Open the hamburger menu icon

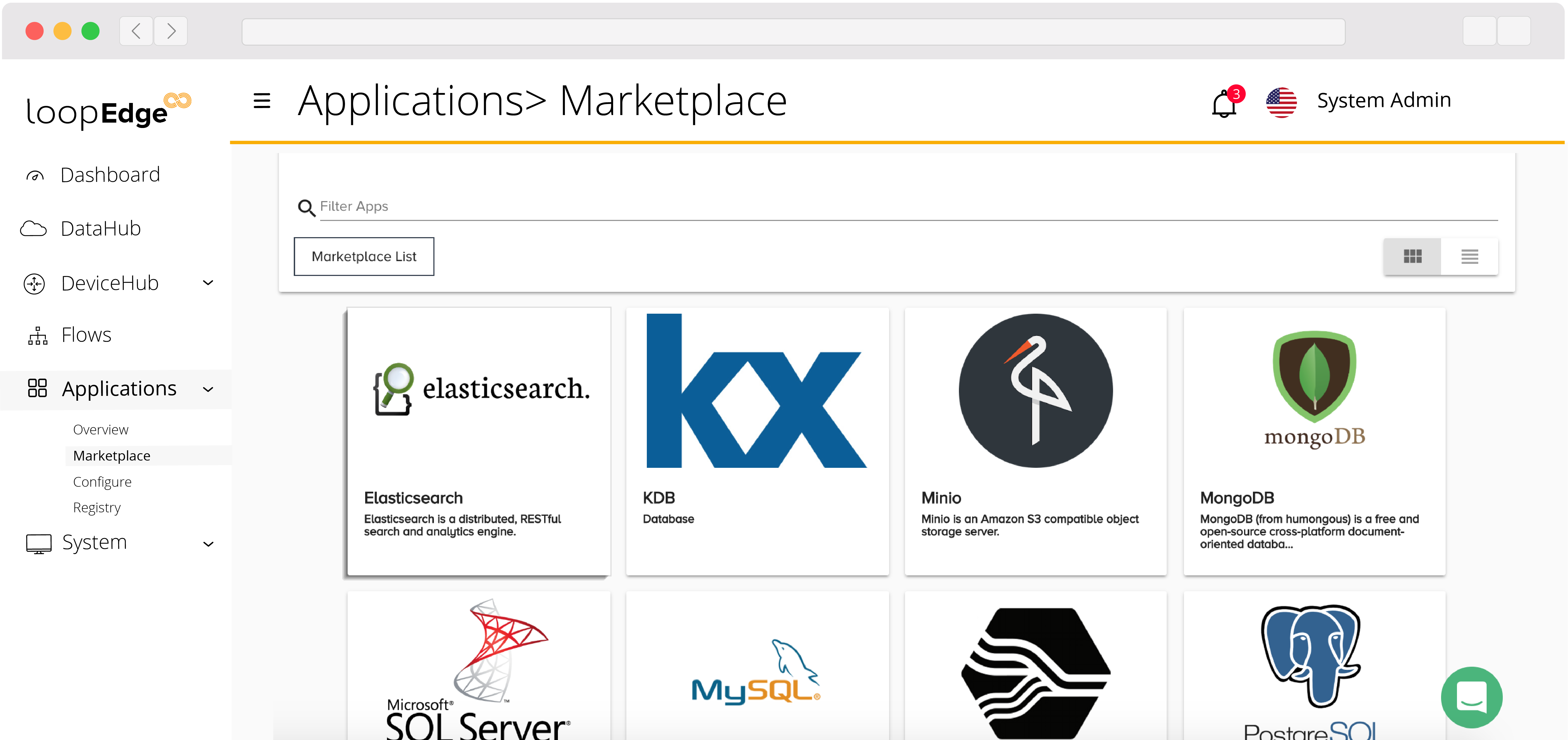pyautogui.click(x=262, y=101)
